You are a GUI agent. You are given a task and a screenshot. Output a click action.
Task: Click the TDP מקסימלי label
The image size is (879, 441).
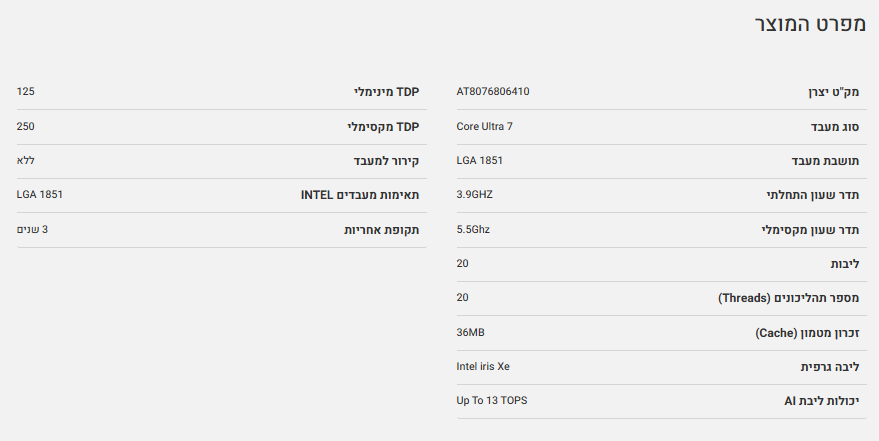click(383, 127)
